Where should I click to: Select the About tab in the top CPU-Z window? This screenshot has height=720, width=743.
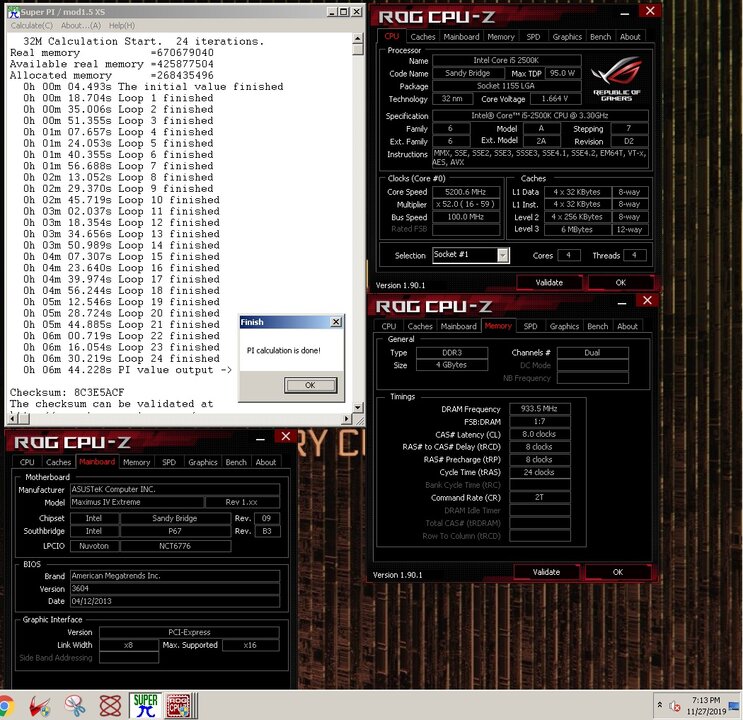[x=630, y=37]
